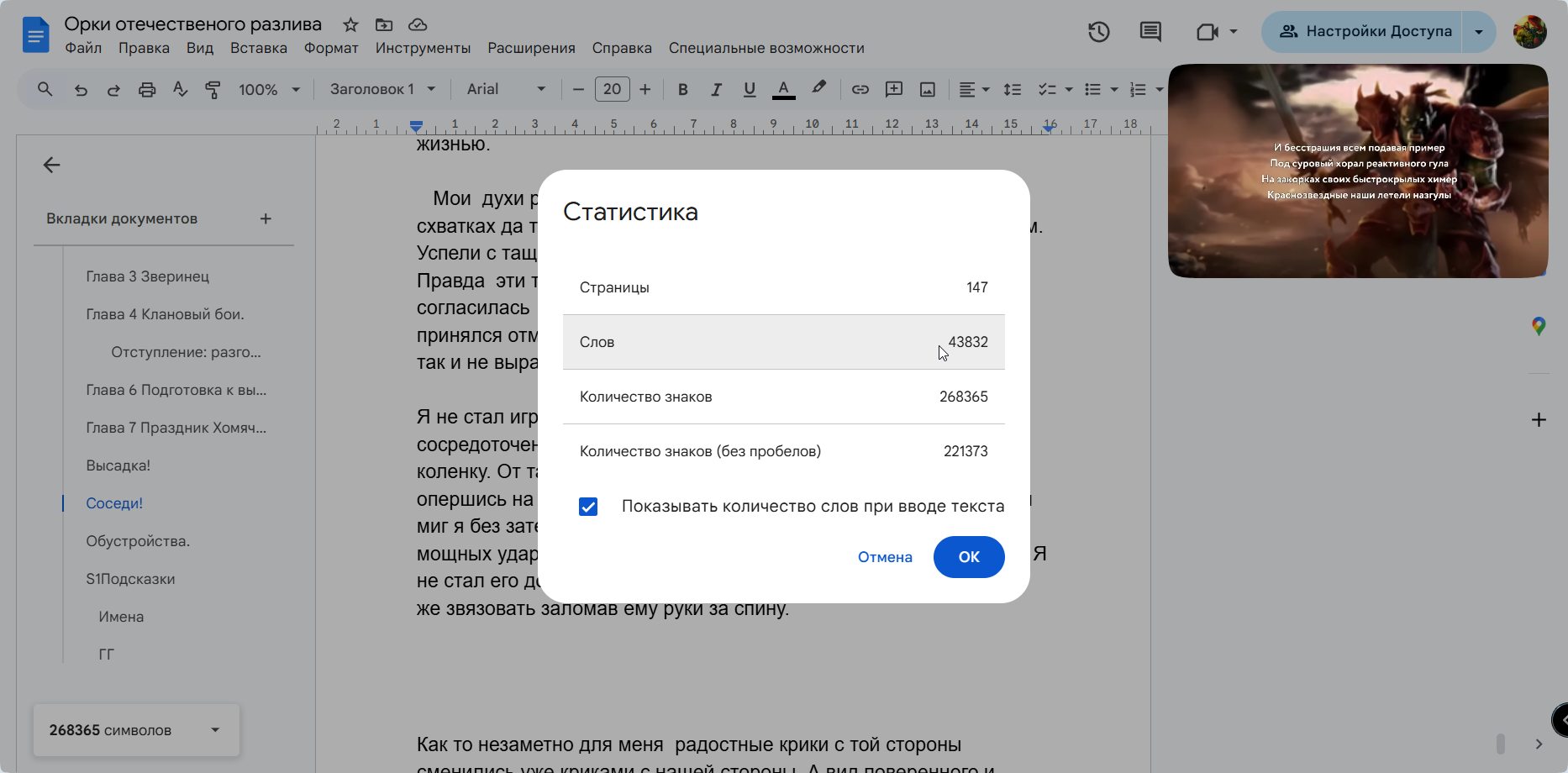Image resolution: width=1568 pixels, height=773 pixels.
Task: Open the comments panel icon
Action: tap(1150, 32)
